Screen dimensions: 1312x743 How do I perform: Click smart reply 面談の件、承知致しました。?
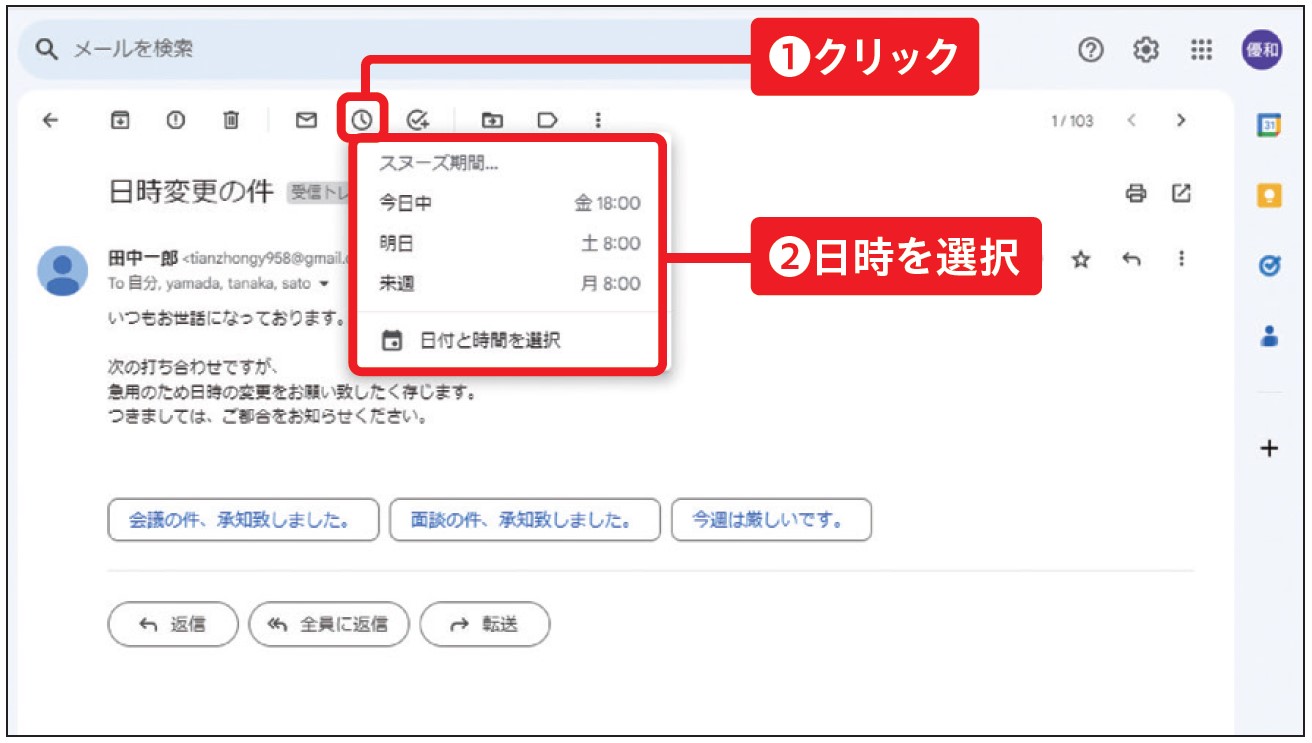coord(525,520)
